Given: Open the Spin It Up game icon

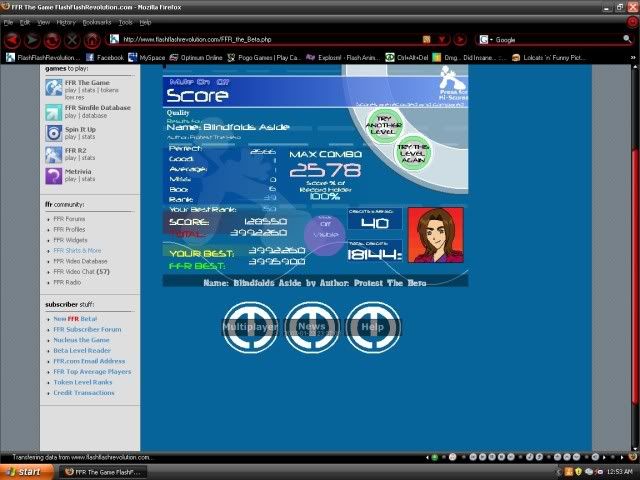Looking at the screenshot, I should click(x=53, y=132).
